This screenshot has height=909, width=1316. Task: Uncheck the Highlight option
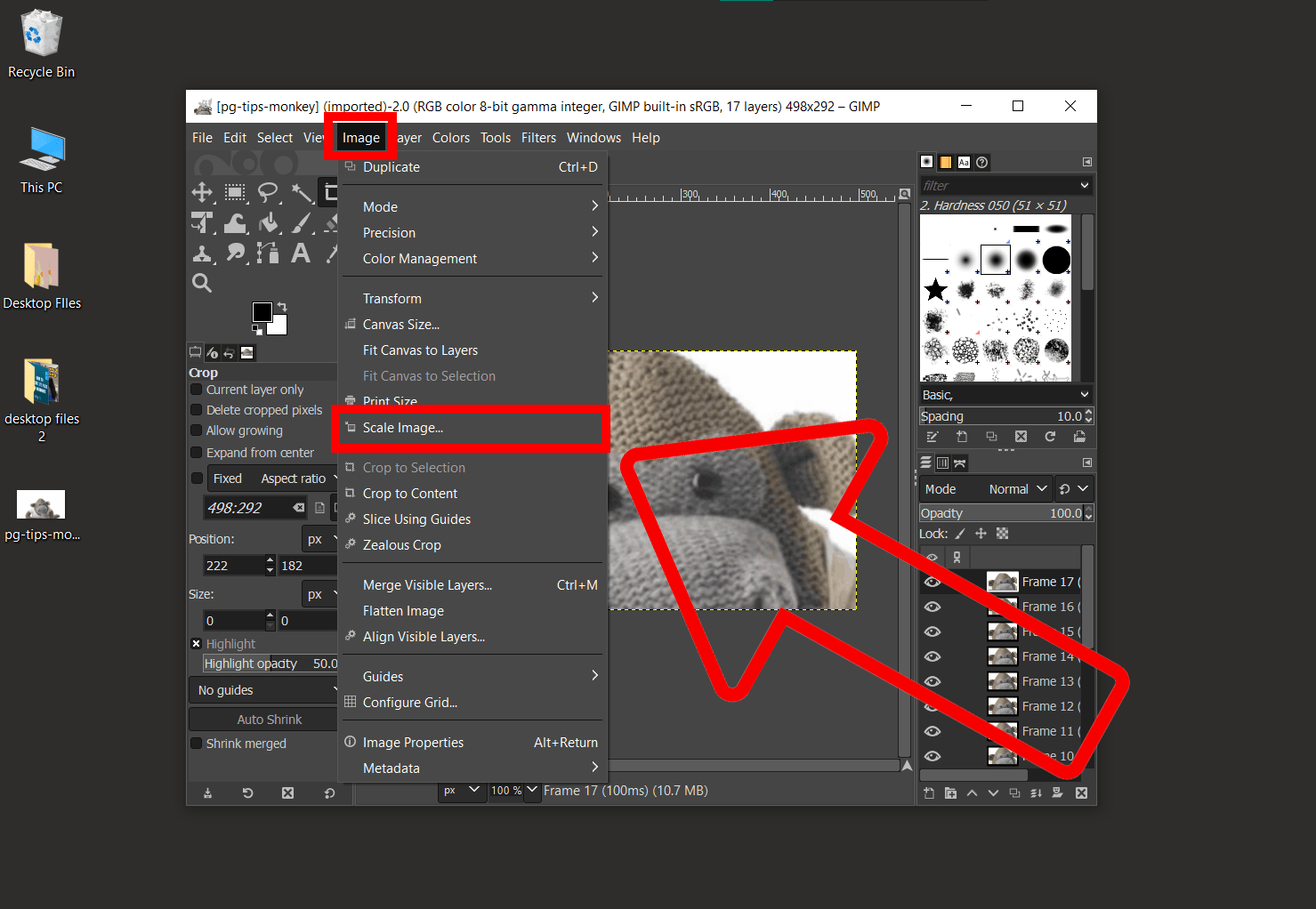(x=196, y=642)
